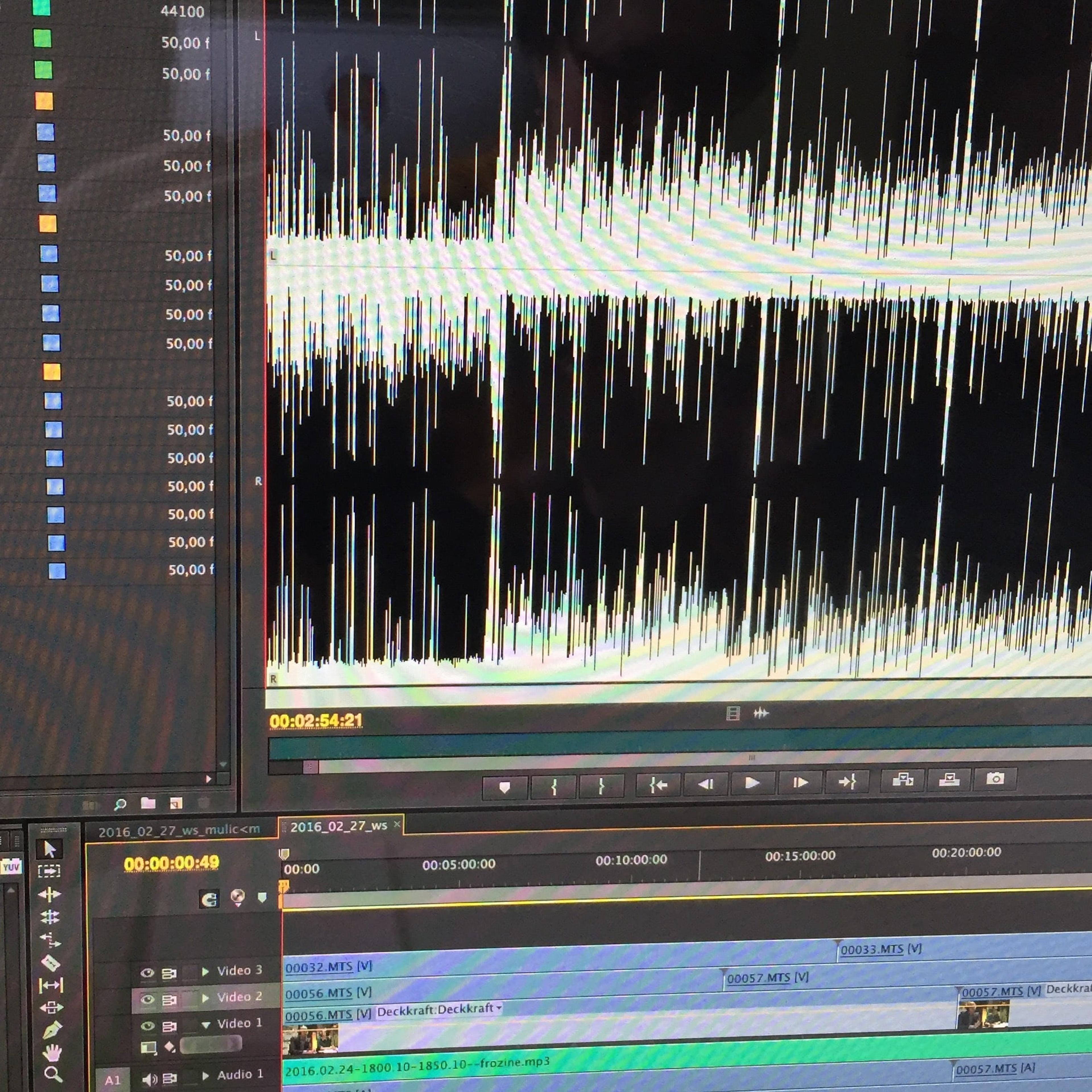
Task: Close the 2016_02_27_ws sequence tab
Action: point(397,825)
